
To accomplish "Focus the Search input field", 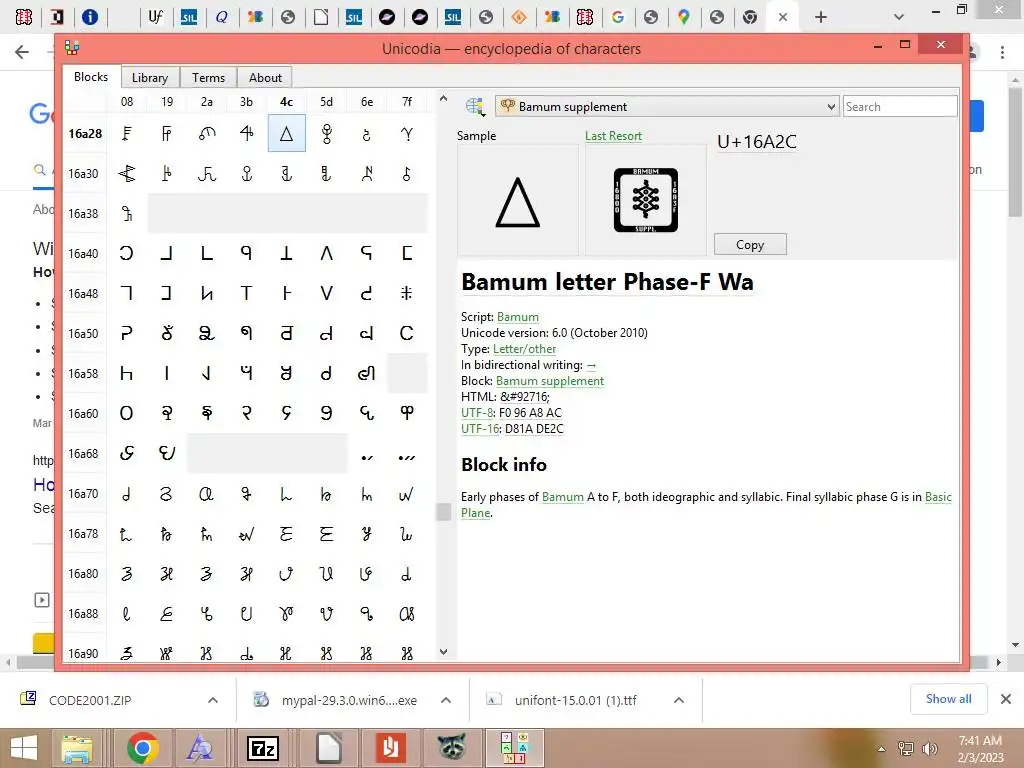I will 900,106.
